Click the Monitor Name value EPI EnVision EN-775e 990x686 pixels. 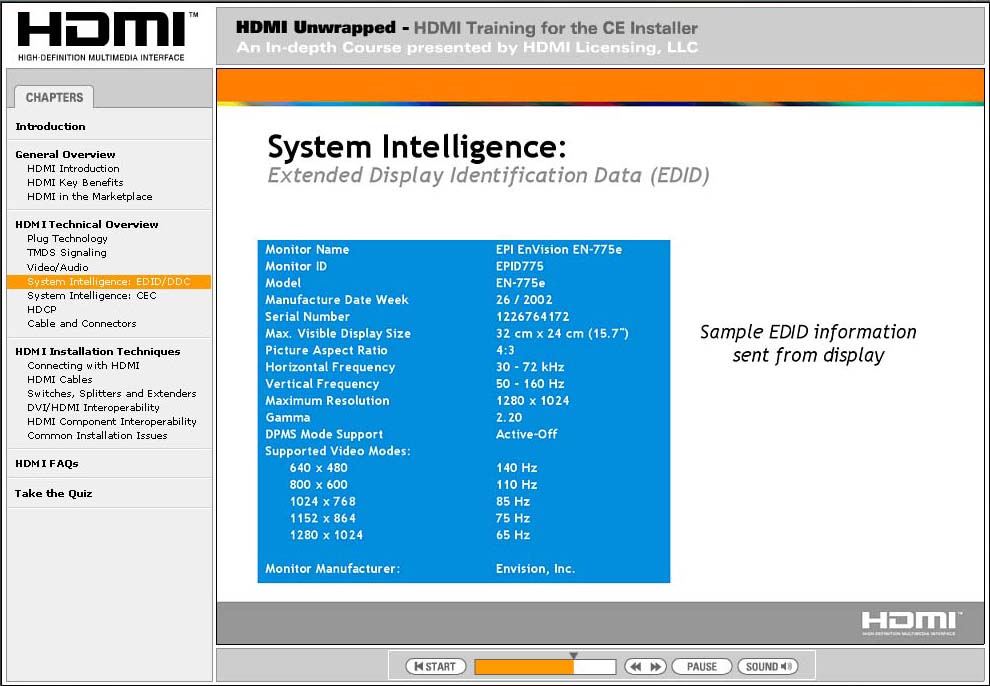pos(559,249)
